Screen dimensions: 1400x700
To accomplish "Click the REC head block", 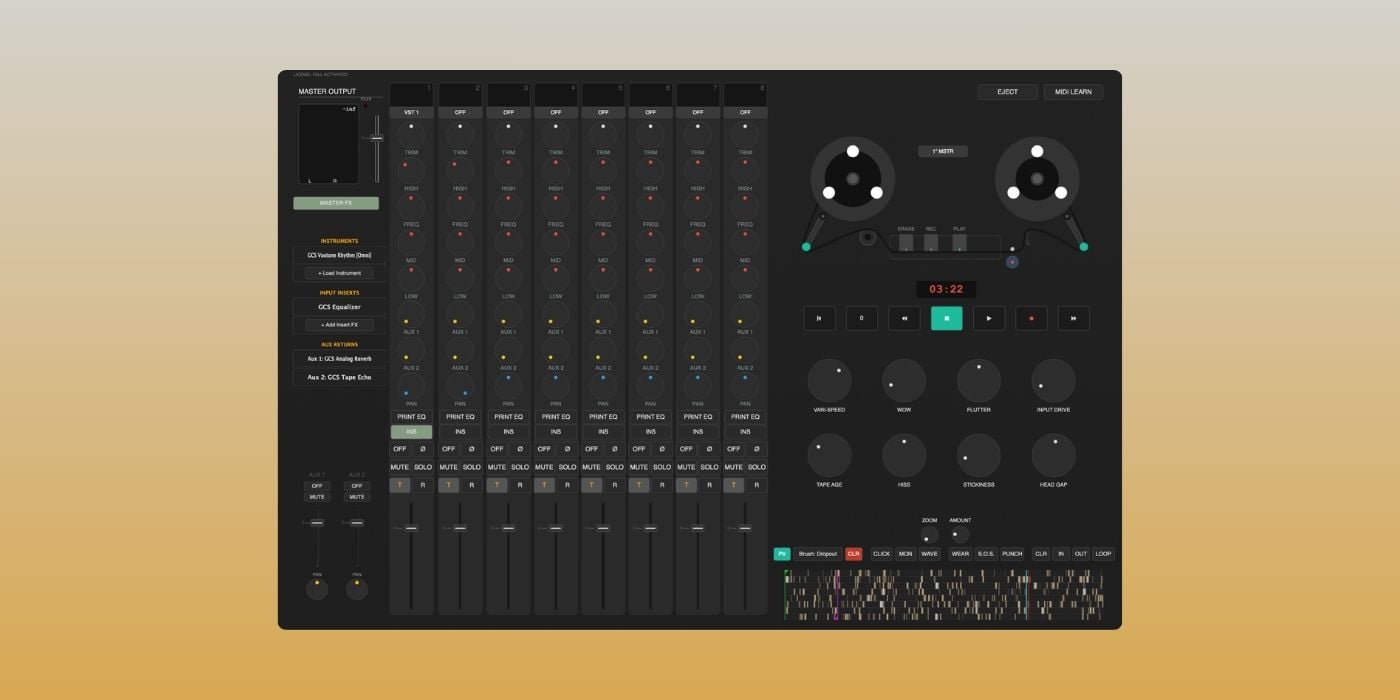I will [931, 242].
